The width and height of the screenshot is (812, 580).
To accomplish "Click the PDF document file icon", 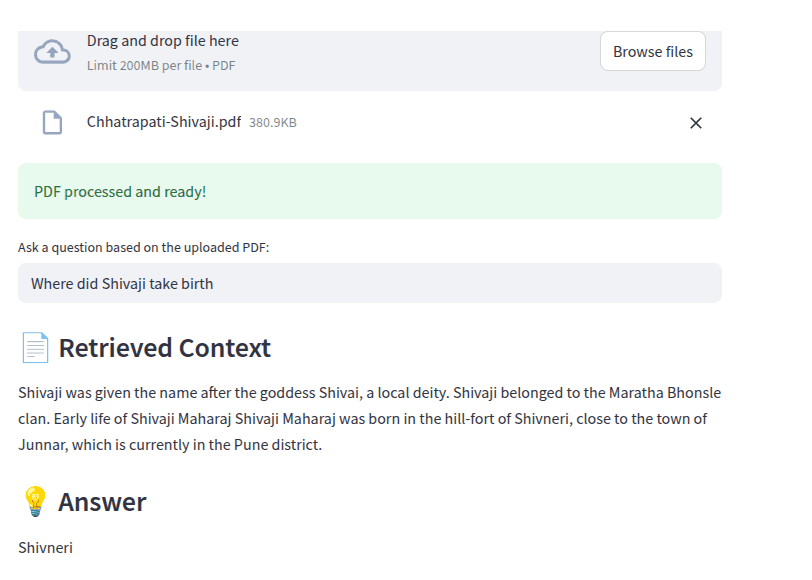I will [52, 123].
